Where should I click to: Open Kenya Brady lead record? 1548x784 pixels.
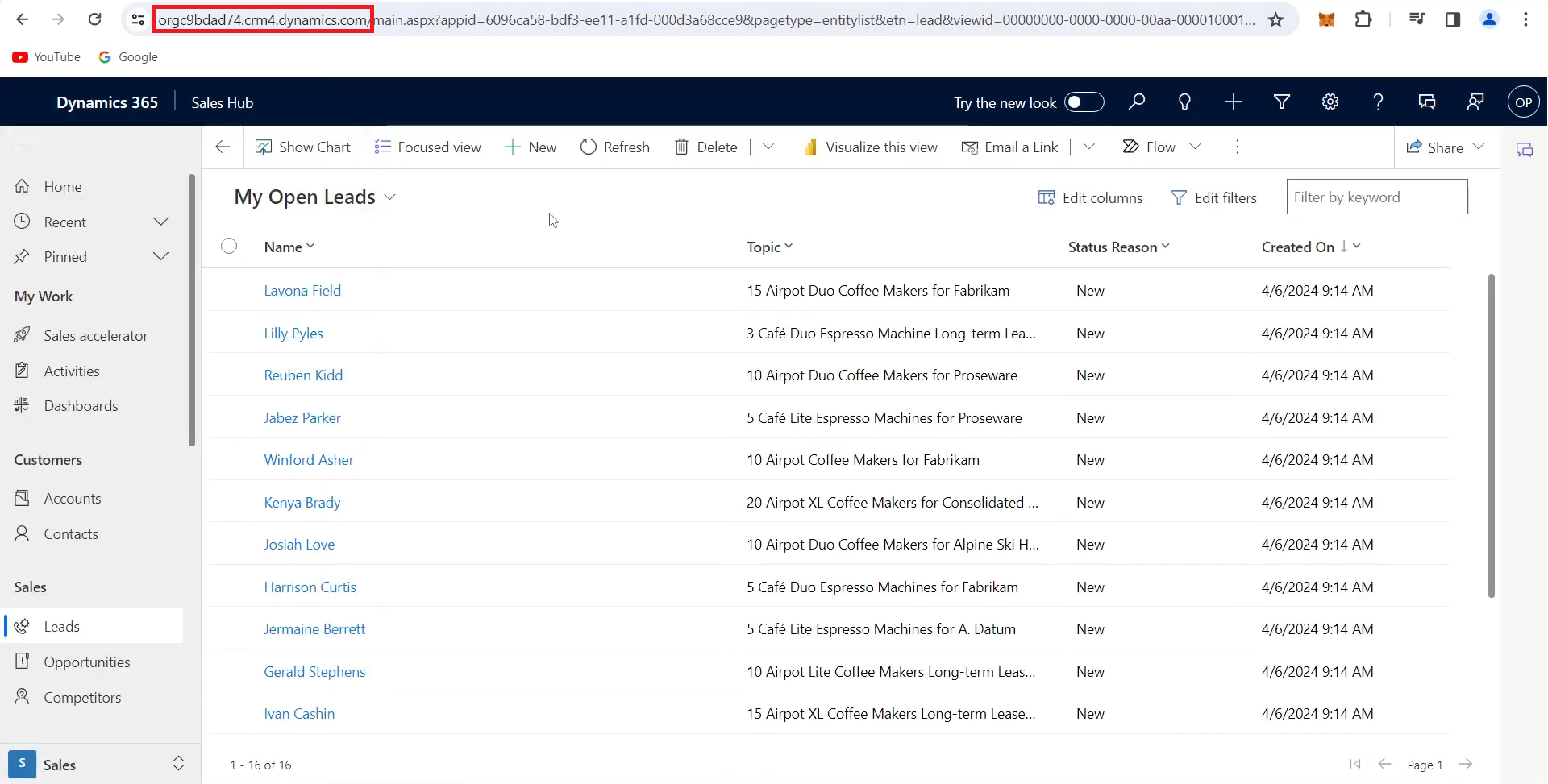point(302,502)
